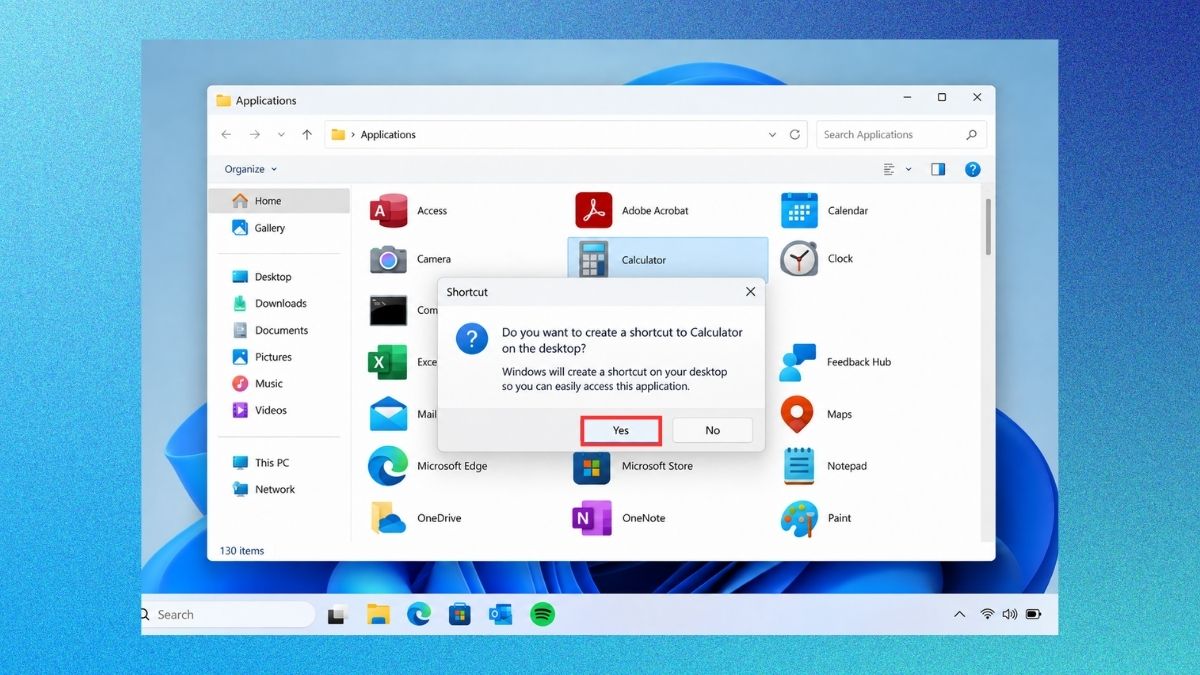1200x675 pixels.
Task: Click the file list vertical scrollbar
Action: click(x=988, y=226)
